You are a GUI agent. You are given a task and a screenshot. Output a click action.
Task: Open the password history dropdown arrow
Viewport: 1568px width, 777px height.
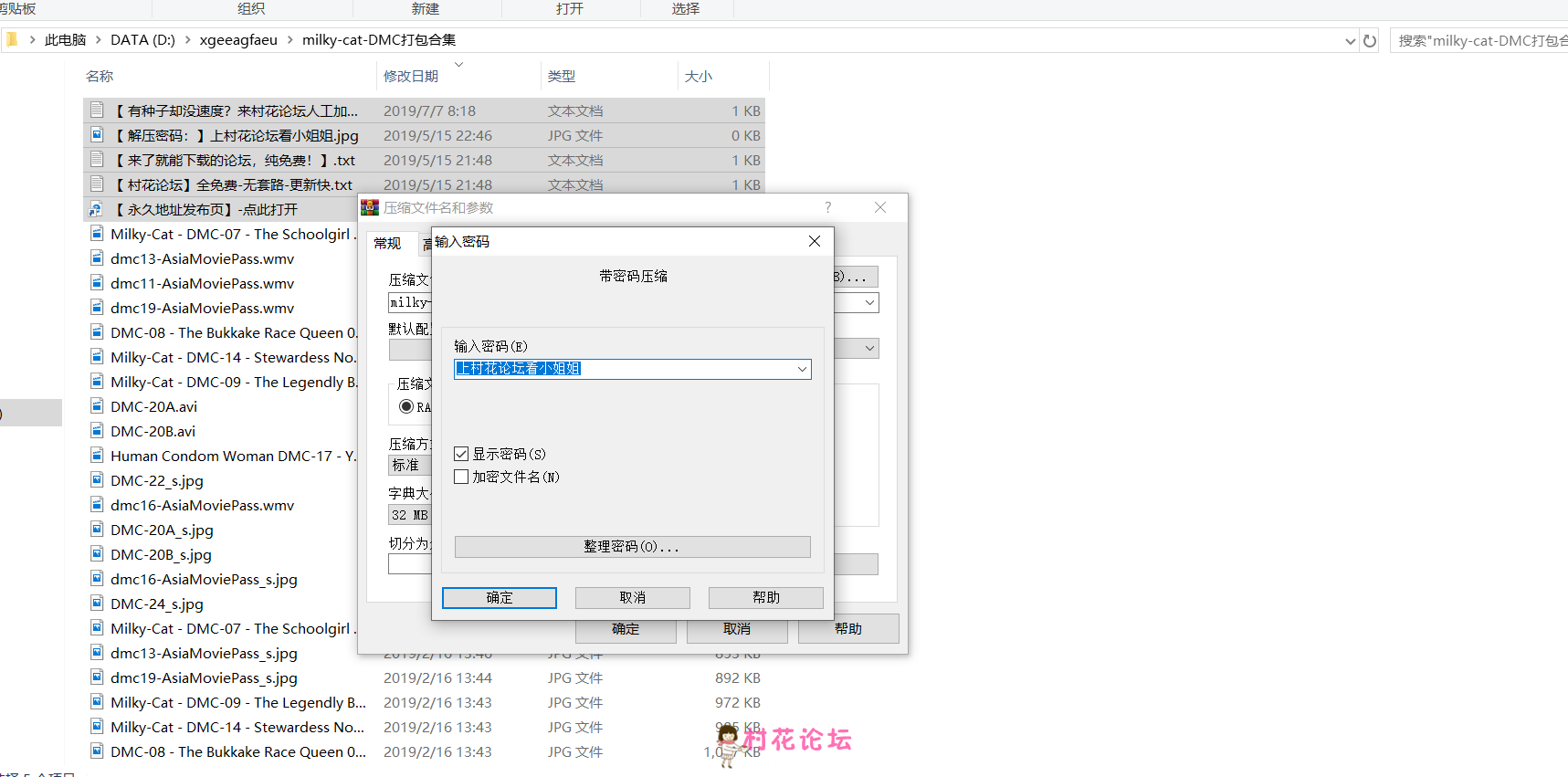[x=802, y=369]
